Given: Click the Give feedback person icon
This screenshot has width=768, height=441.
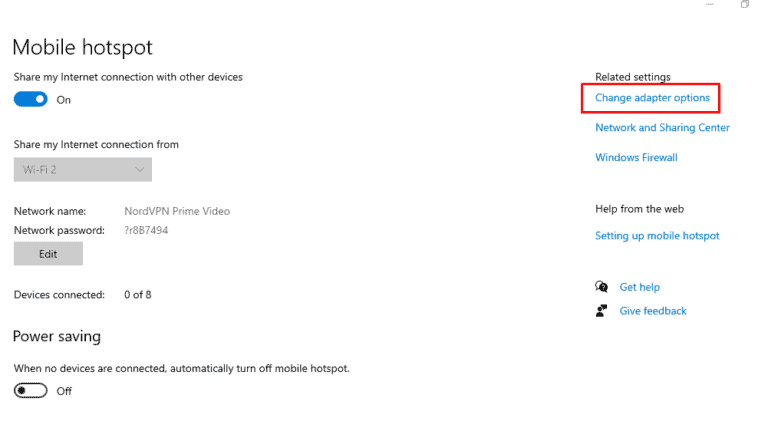Looking at the screenshot, I should (601, 311).
